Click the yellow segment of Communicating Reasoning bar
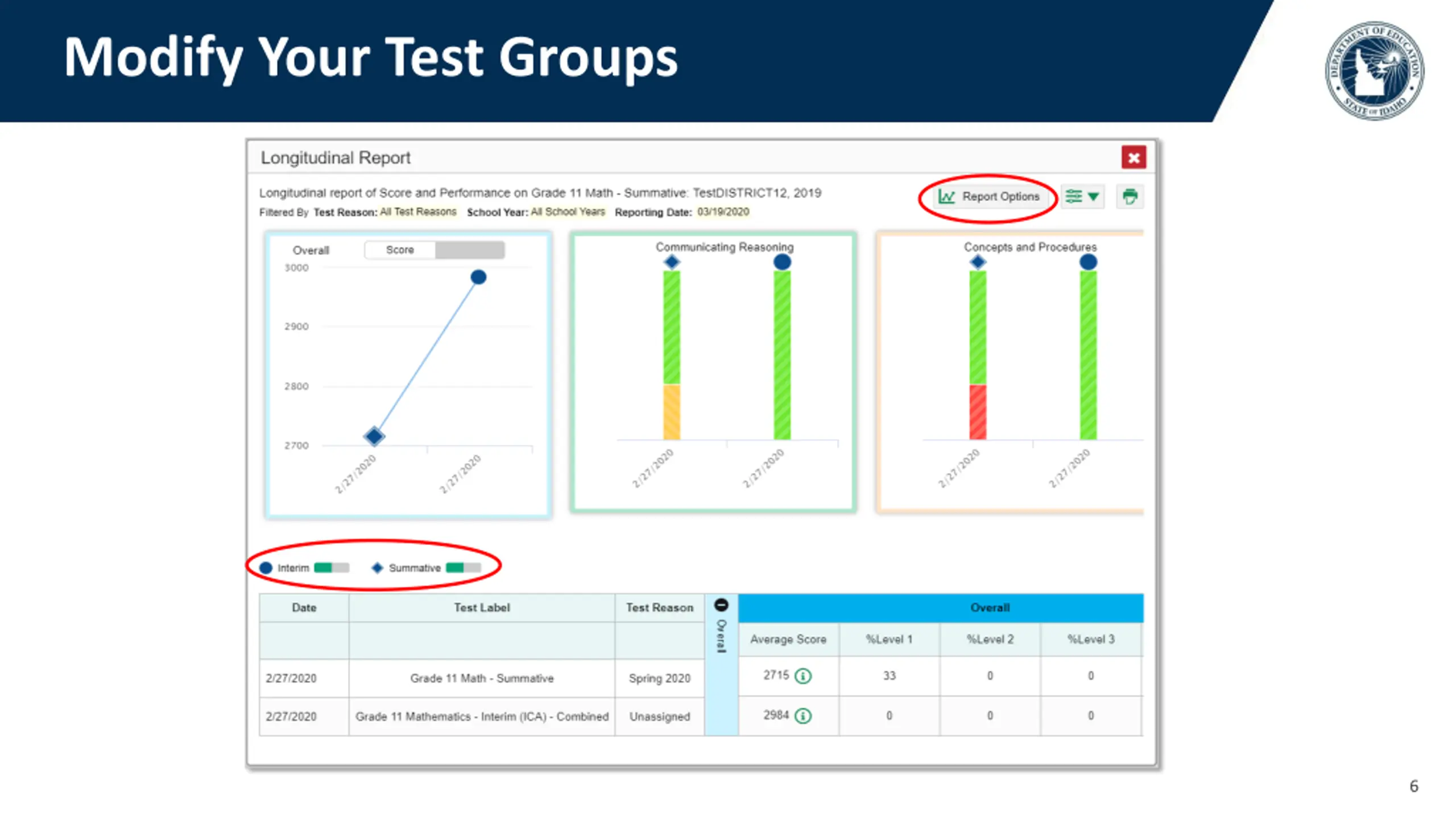 pos(672,412)
